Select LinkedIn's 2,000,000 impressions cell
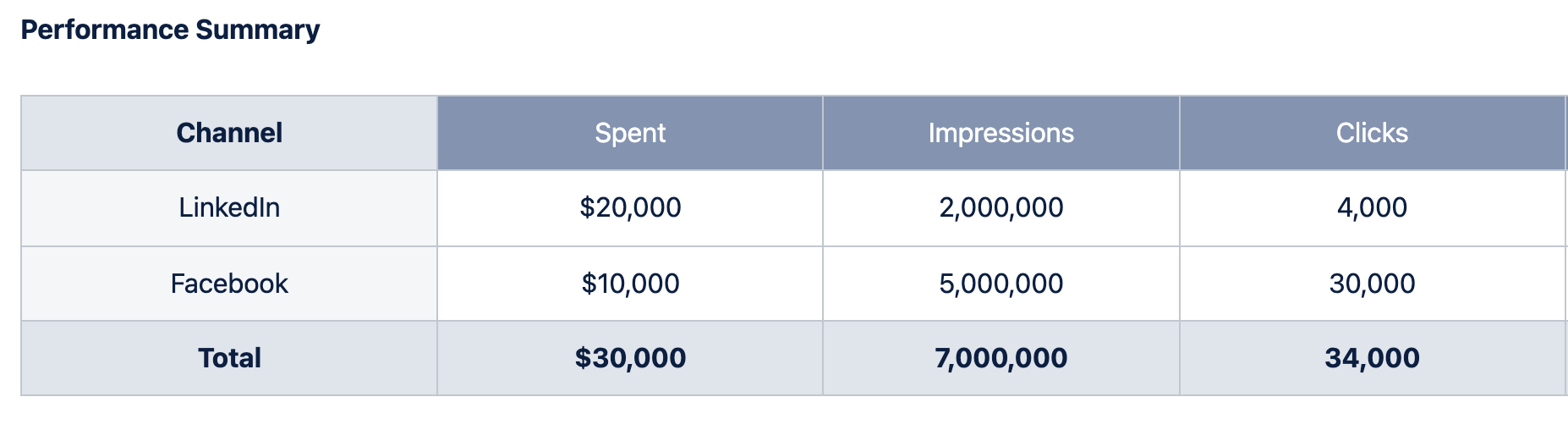 1001,207
